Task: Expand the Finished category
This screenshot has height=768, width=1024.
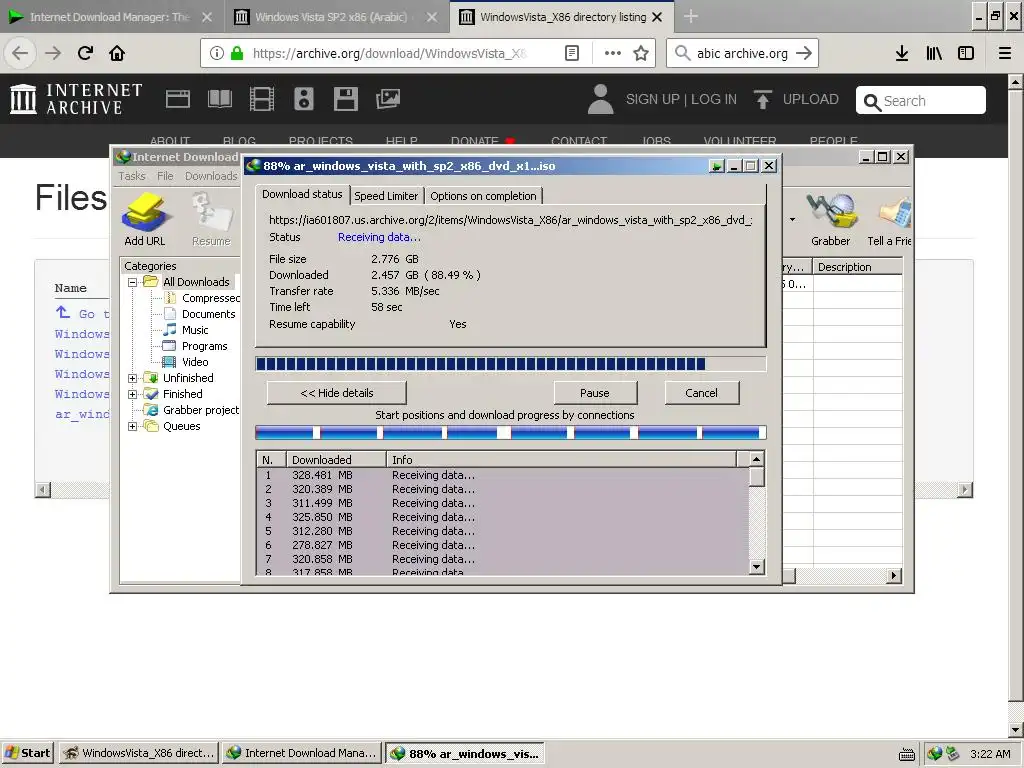Action: [x=132, y=394]
